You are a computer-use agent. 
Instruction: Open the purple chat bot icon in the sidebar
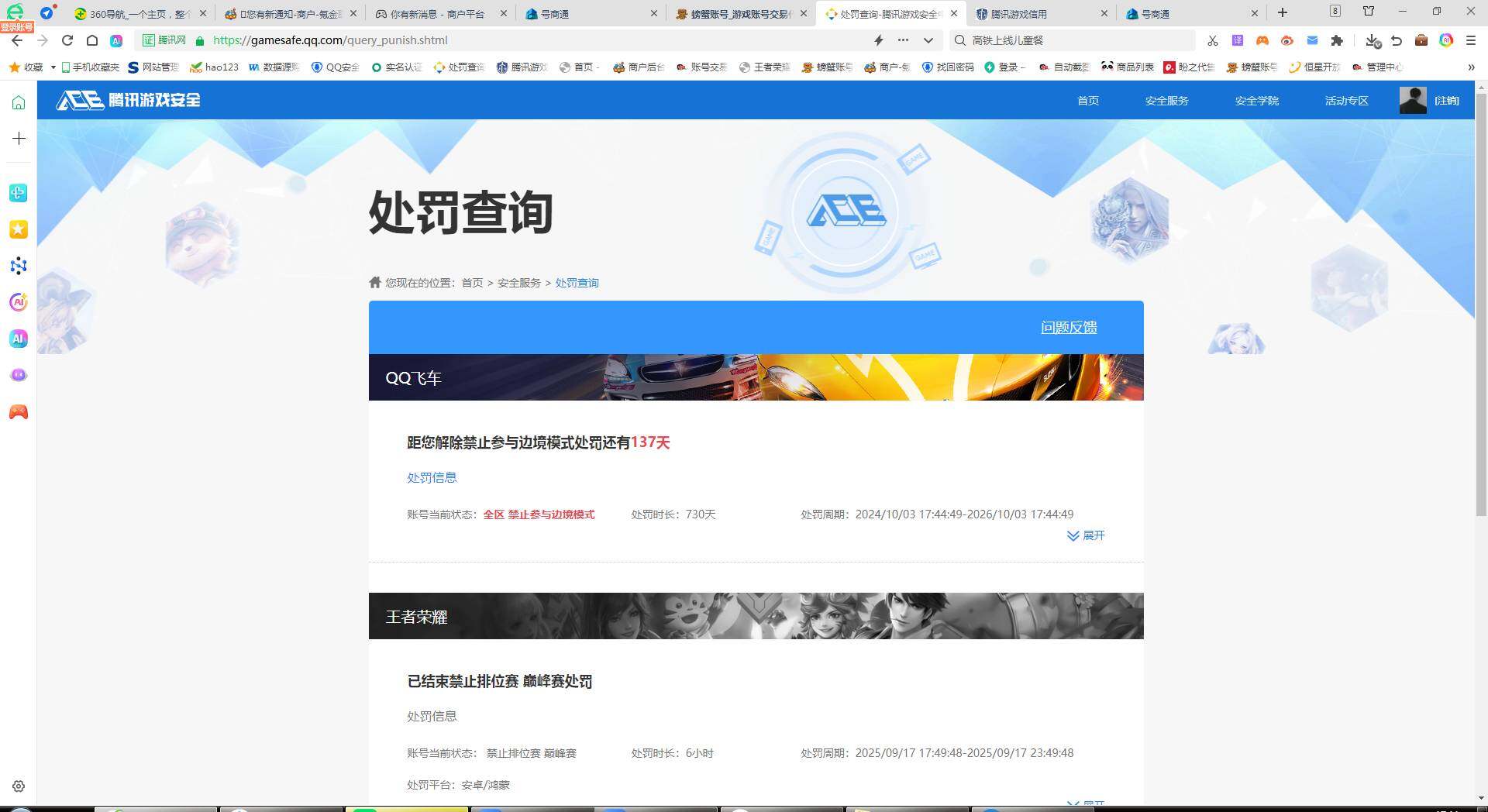(x=19, y=375)
